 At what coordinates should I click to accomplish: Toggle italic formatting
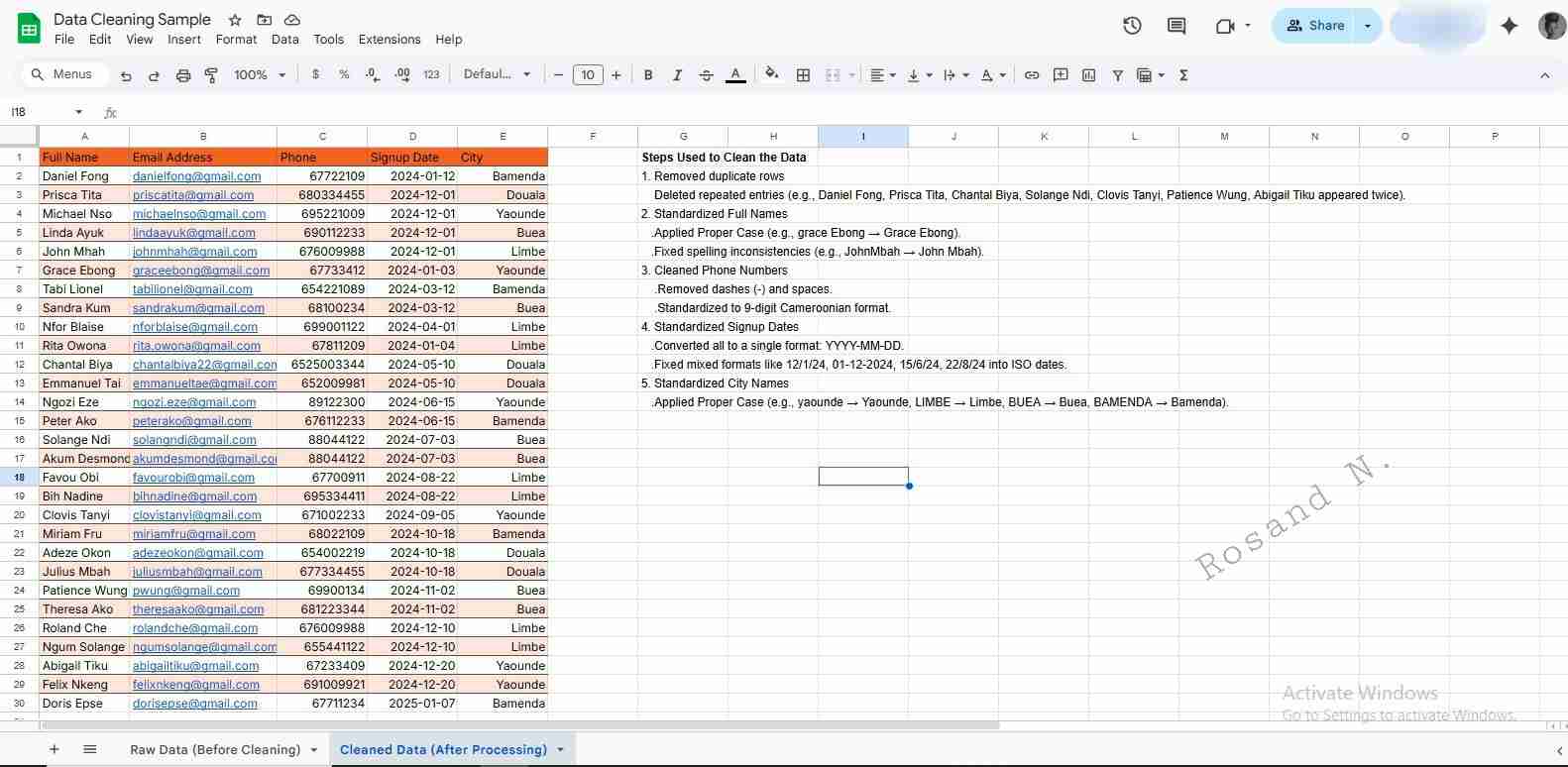677,75
